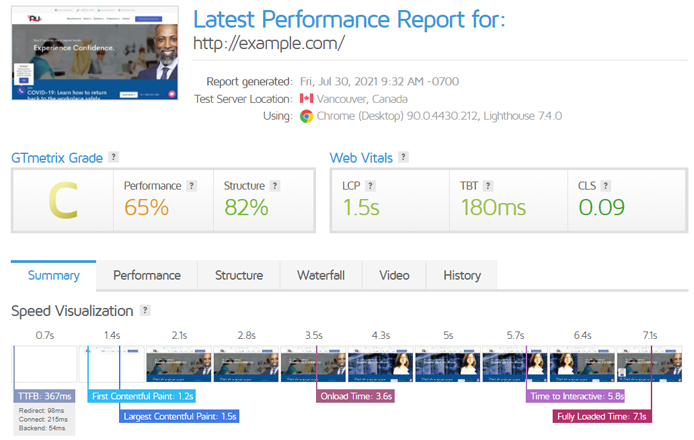Click the CLS help question mark
The height and width of the screenshot is (440, 694).
pos(605,185)
